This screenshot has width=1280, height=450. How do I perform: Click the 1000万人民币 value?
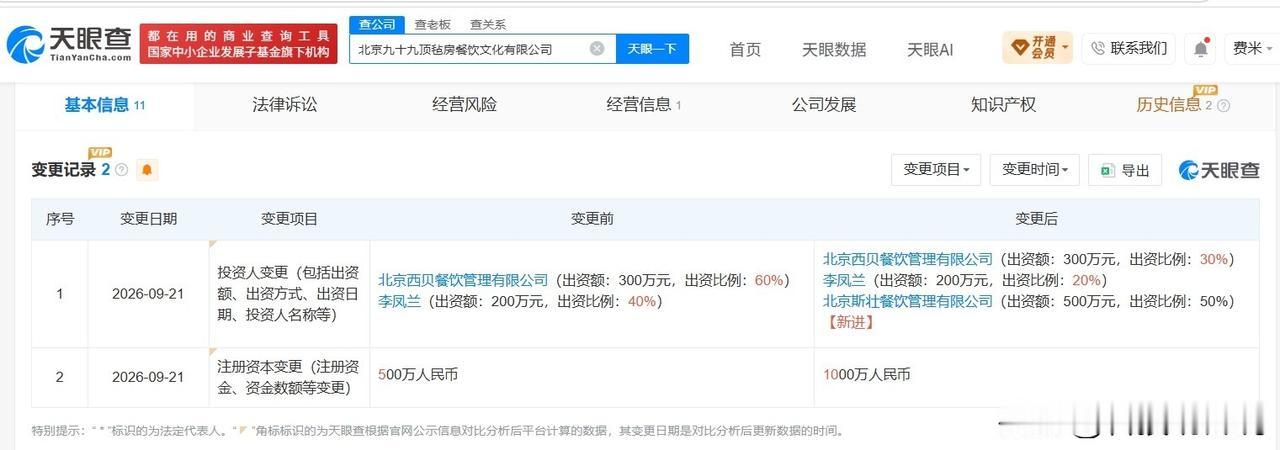(x=867, y=375)
